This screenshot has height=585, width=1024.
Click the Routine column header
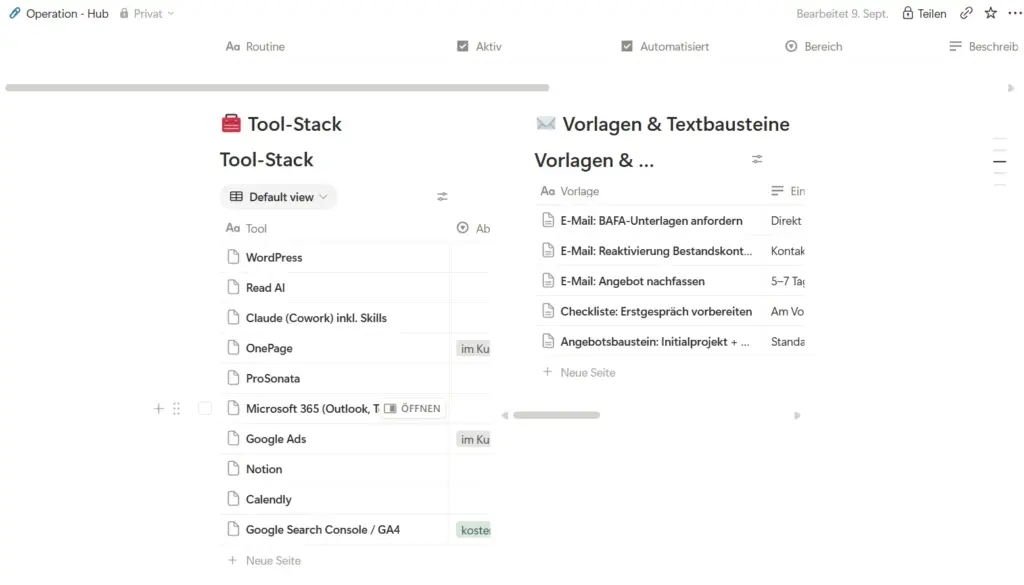[255, 46]
